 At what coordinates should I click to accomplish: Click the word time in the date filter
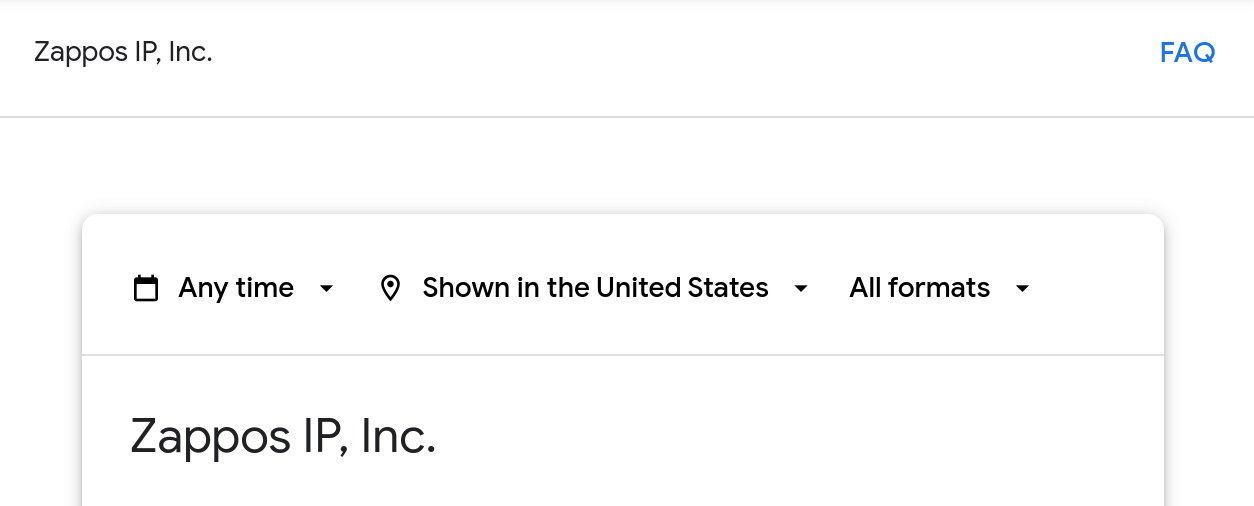264,288
